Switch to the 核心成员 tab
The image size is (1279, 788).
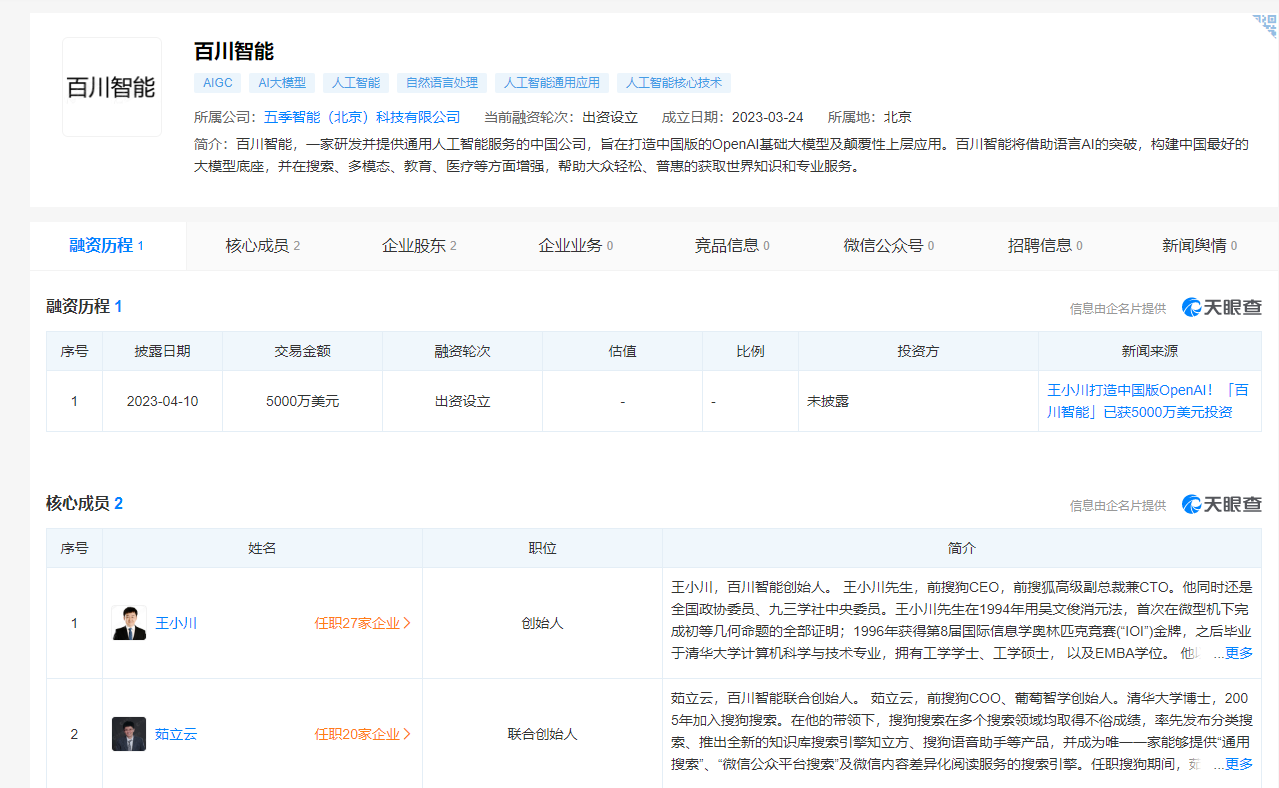click(x=262, y=246)
